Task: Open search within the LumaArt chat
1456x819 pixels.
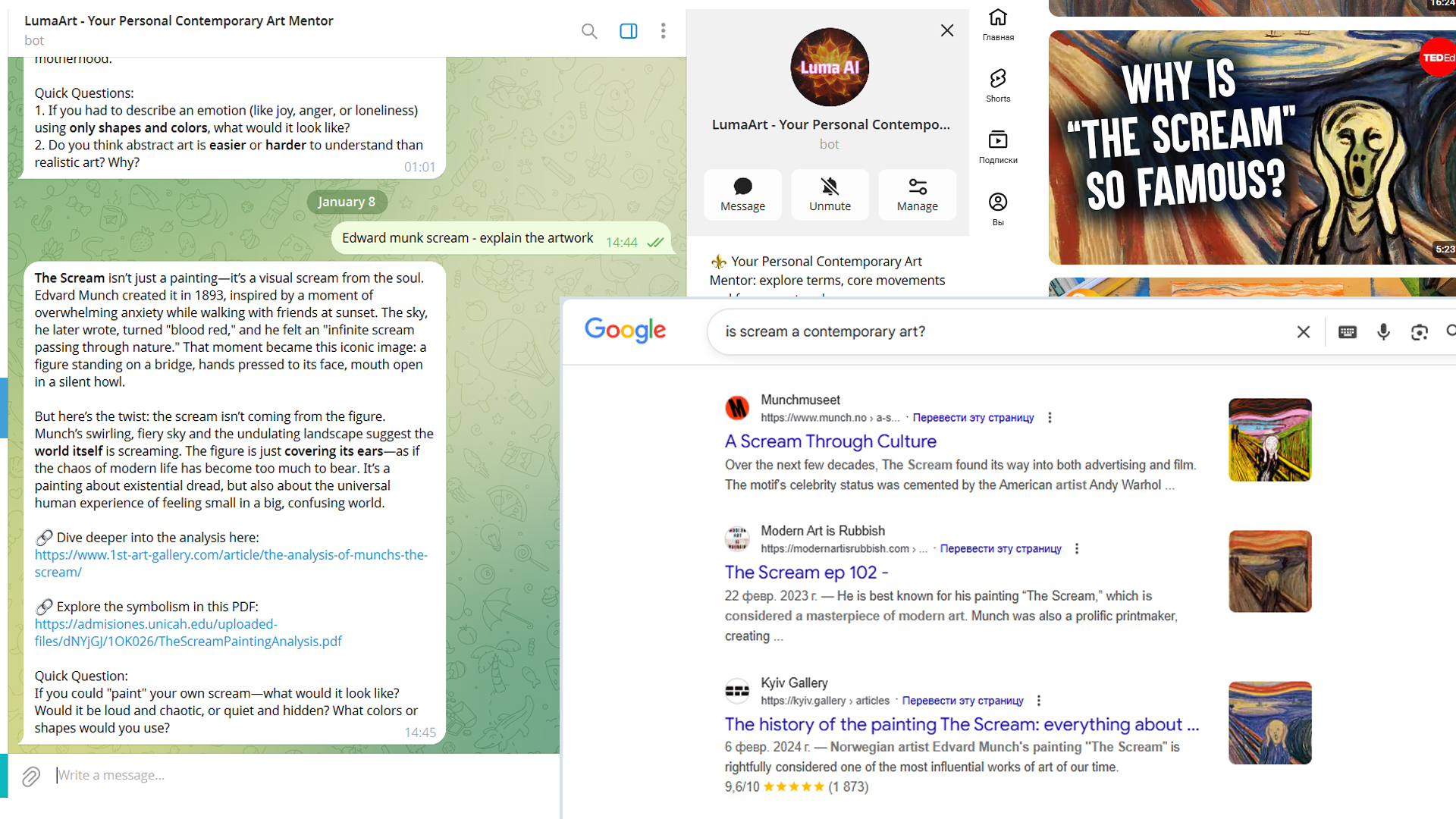Action: (589, 31)
